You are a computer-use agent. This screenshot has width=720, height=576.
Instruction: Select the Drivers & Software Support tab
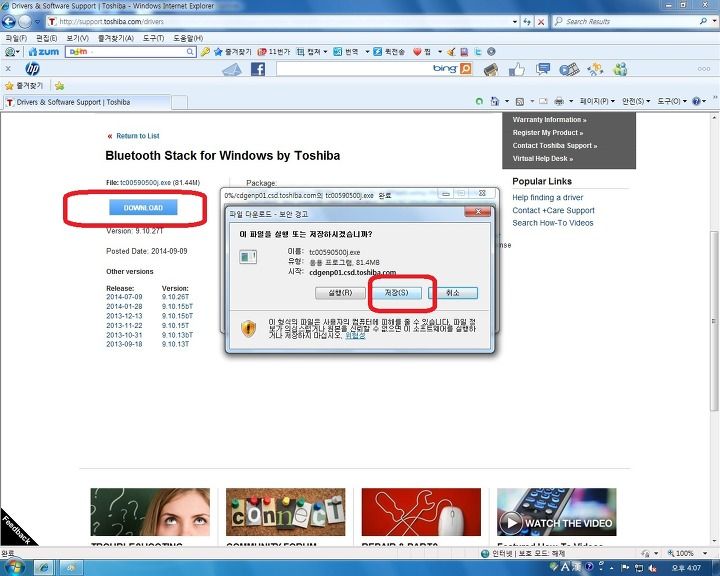[87, 102]
